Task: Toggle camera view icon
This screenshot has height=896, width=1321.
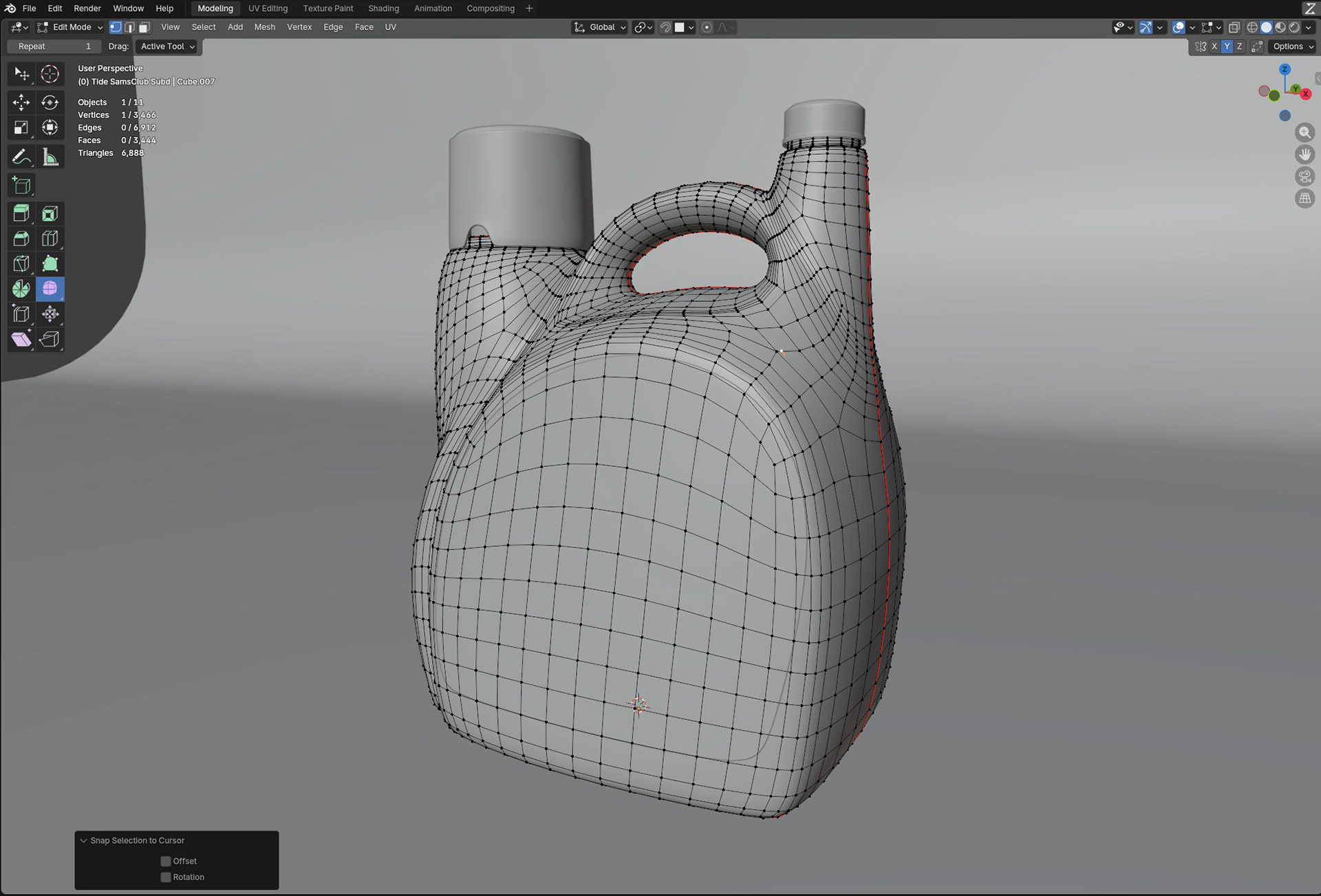Action: tap(1304, 177)
